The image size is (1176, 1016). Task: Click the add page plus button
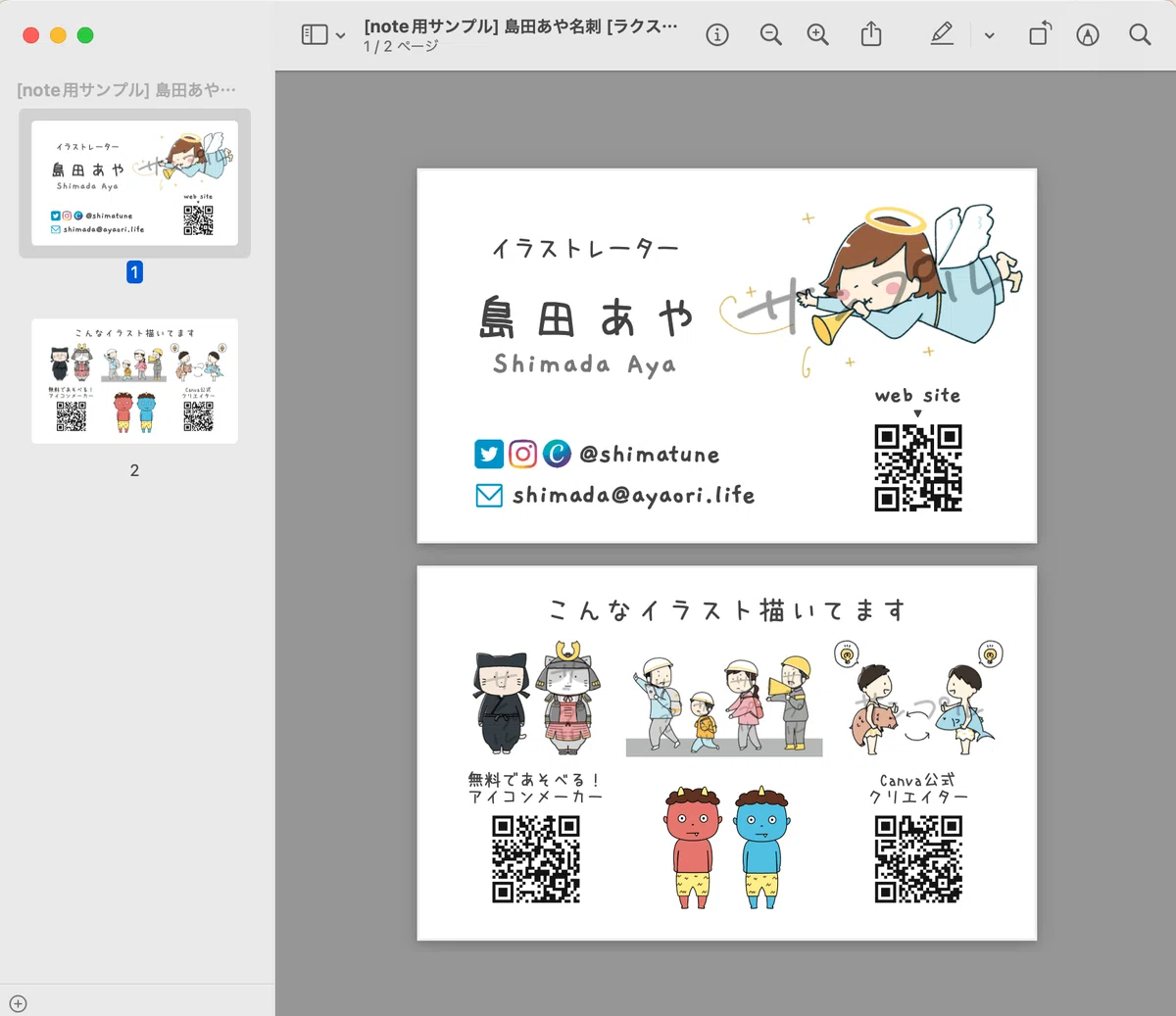19,1003
